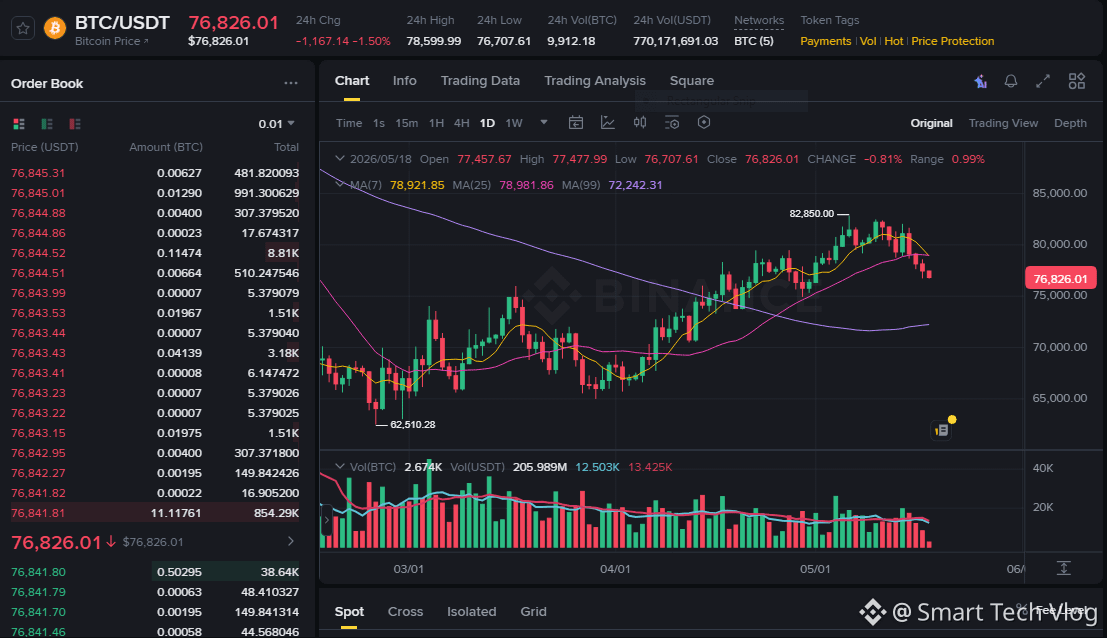The height and width of the screenshot is (638, 1107).
Task: Click the Payments token tag
Action: coord(825,41)
